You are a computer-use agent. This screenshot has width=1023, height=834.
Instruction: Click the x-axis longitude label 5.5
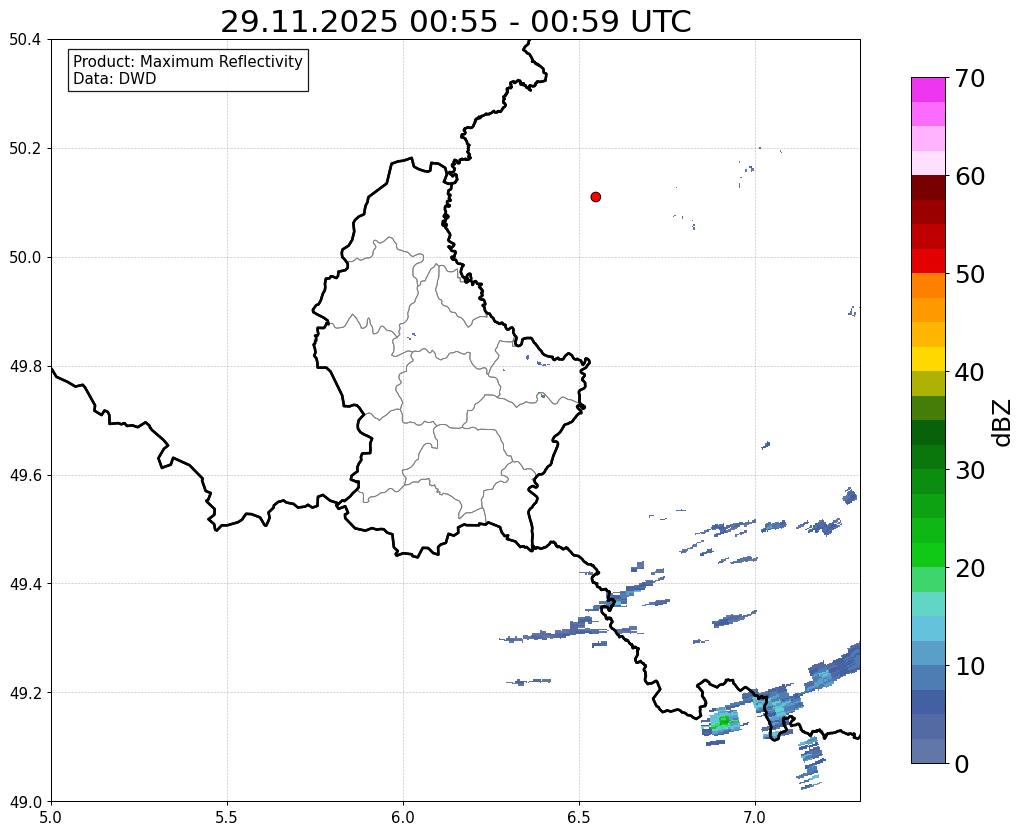point(227,817)
